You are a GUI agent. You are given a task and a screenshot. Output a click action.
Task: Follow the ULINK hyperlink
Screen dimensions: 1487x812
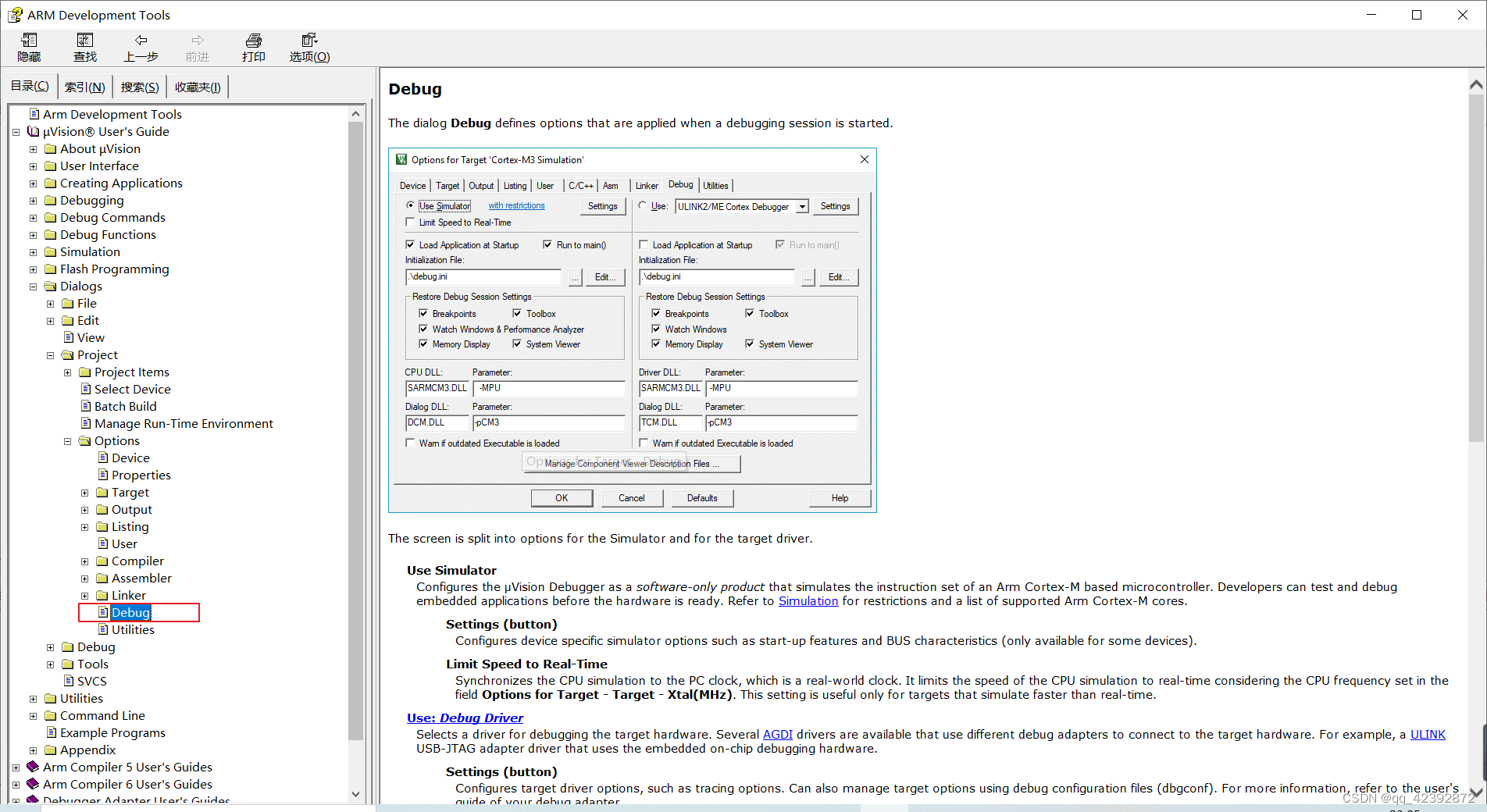click(1428, 735)
